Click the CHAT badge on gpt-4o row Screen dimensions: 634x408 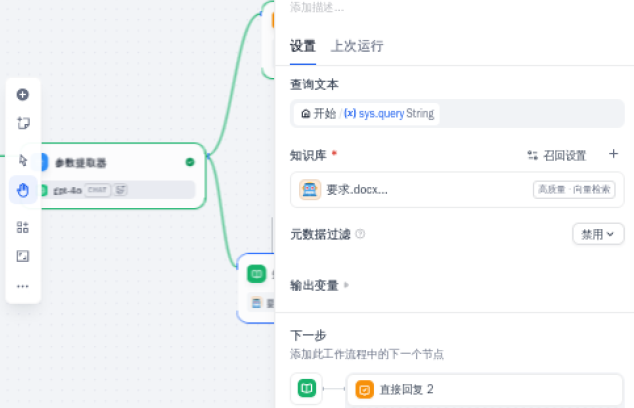pyautogui.click(x=97, y=190)
